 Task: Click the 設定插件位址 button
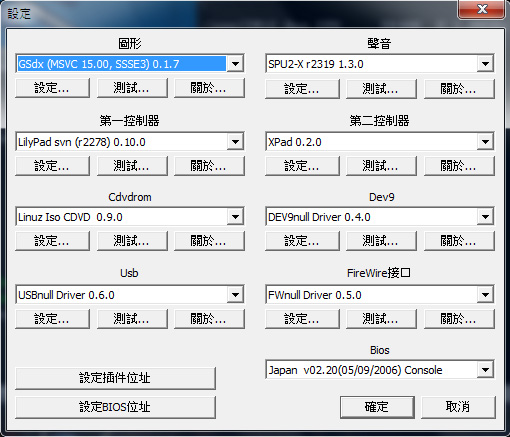pyautogui.click(x=115, y=378)
